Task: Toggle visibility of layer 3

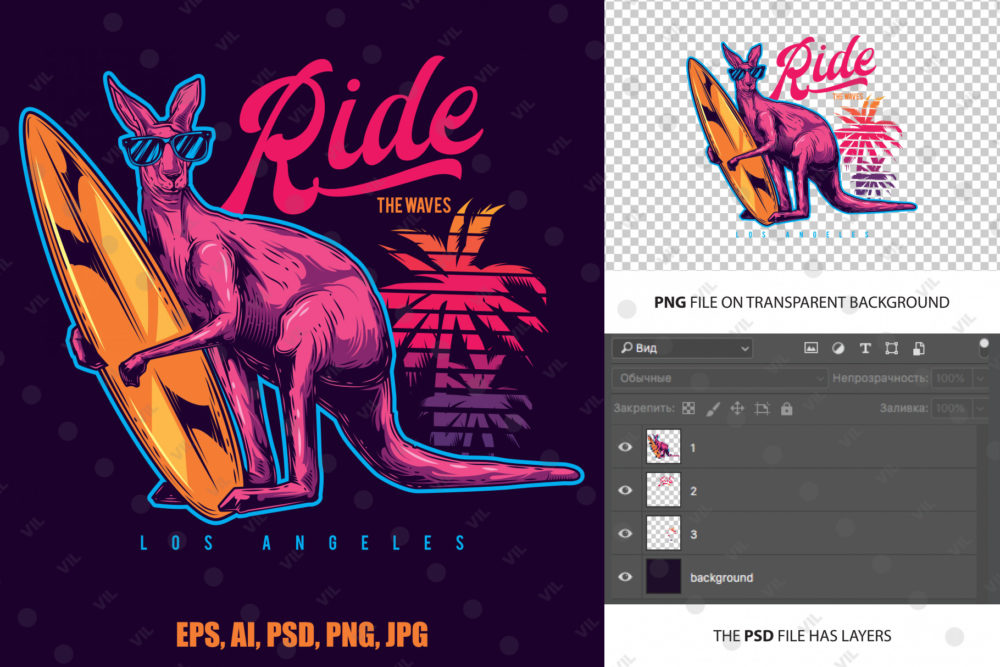Action: [625, 533]
